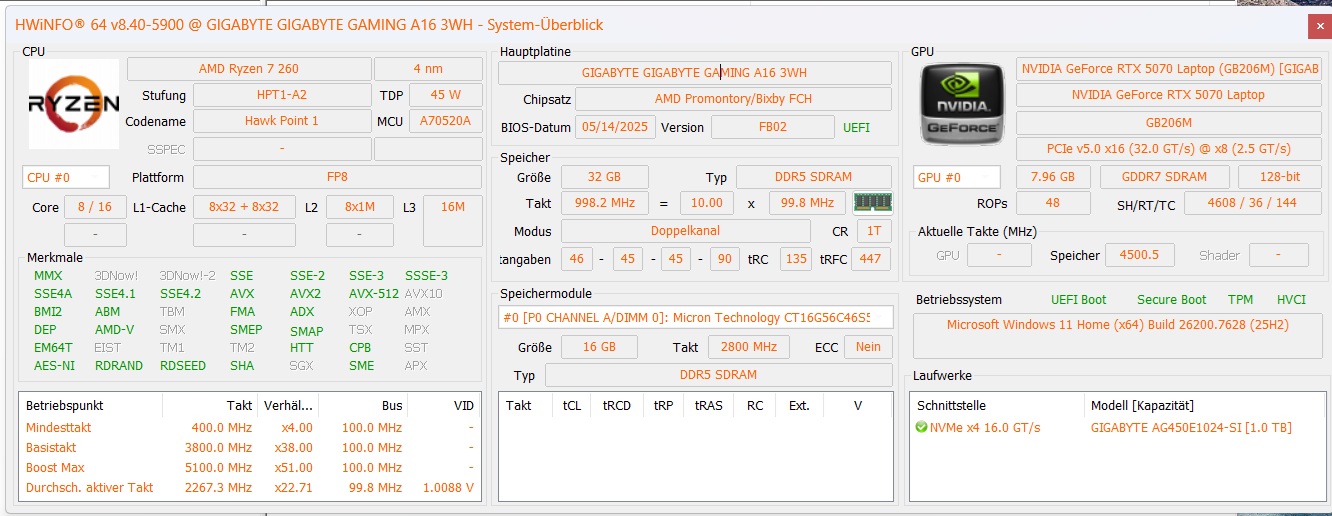Click the FP8 platform field

coord(337,177)
